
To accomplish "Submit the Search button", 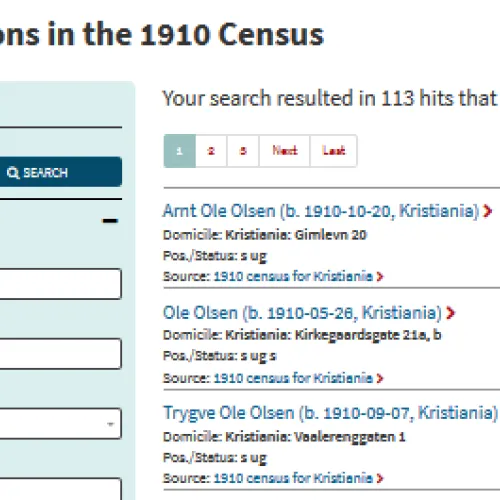I will pyautogui.click(x=60, y=172).
